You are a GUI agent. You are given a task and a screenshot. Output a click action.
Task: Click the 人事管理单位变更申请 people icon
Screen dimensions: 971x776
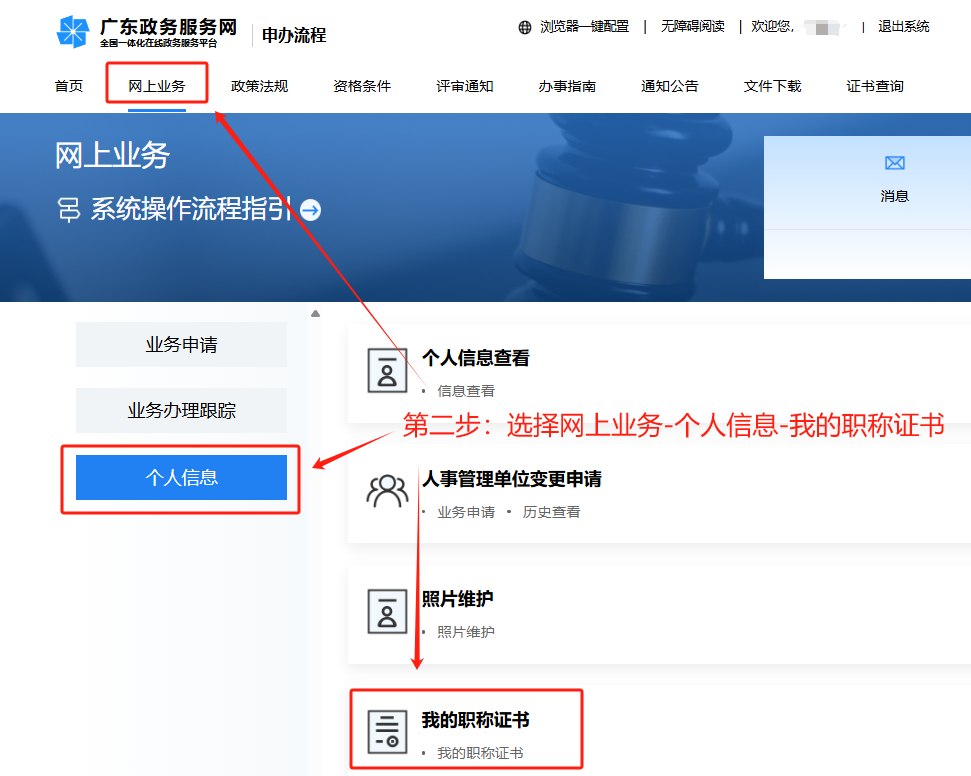387,491
